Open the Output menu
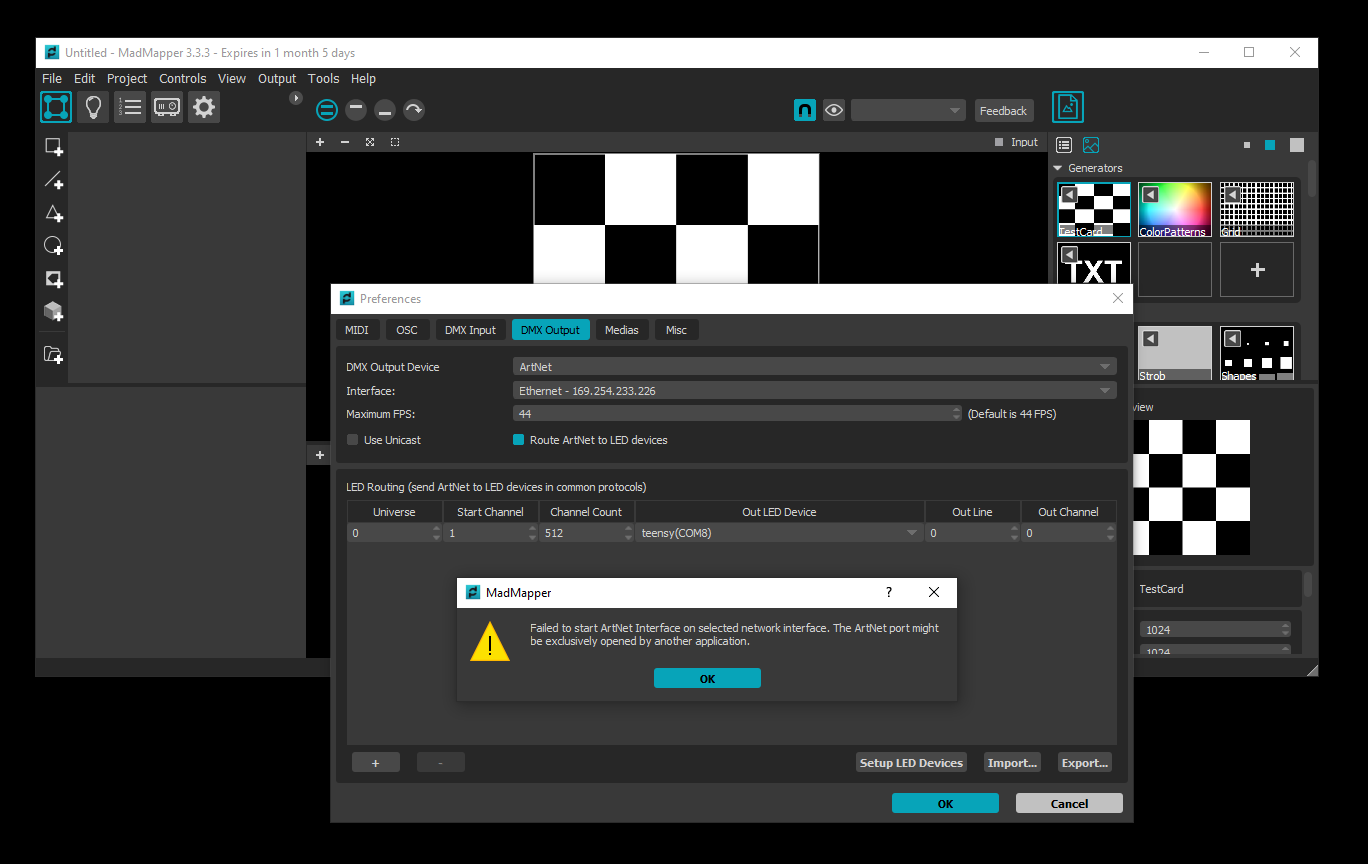 [277, 78]
